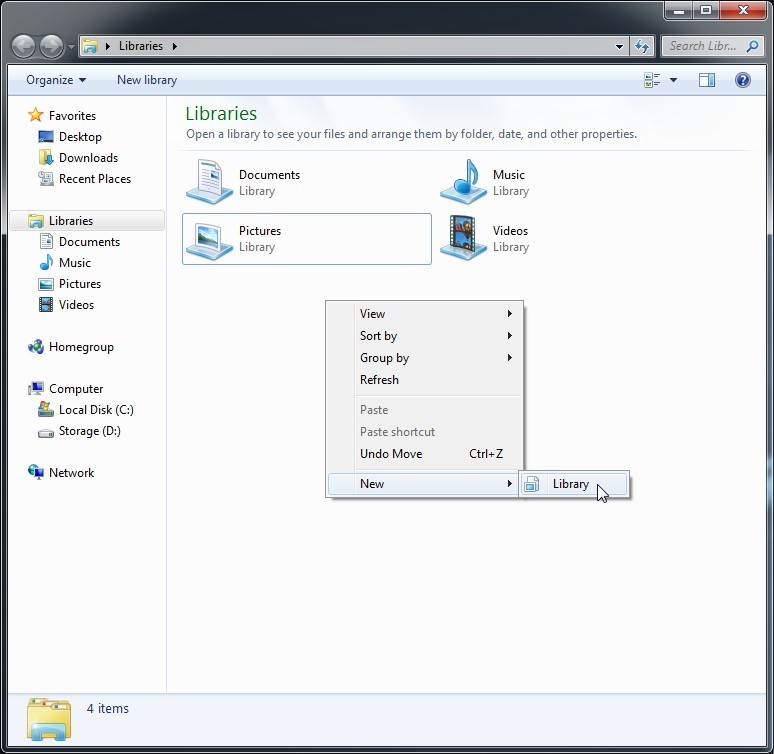Open the Music library icon
This screenshot has height=754, width=774.
pos(463,182)
